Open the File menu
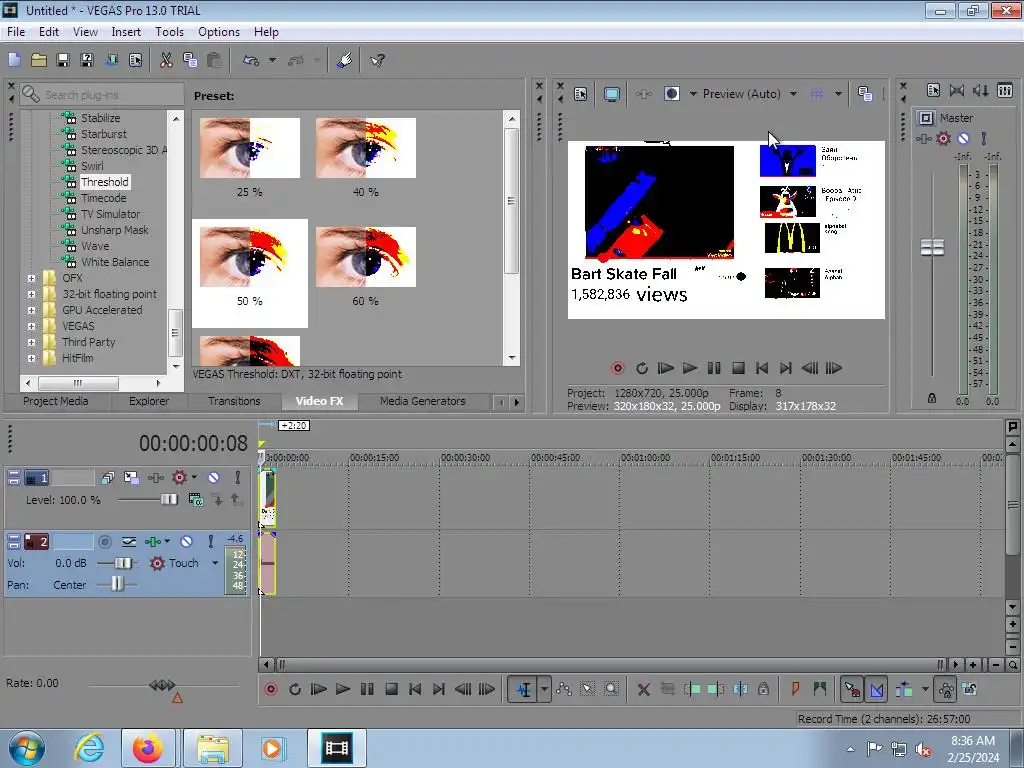Screen dimensions: 1024x768 (16, 31)
